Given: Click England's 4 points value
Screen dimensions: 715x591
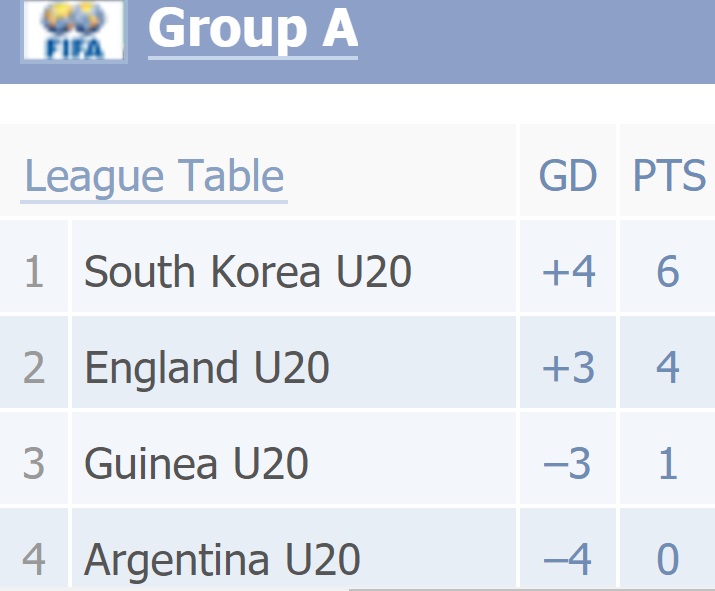Looking at the screenshot, I should 668,368.
